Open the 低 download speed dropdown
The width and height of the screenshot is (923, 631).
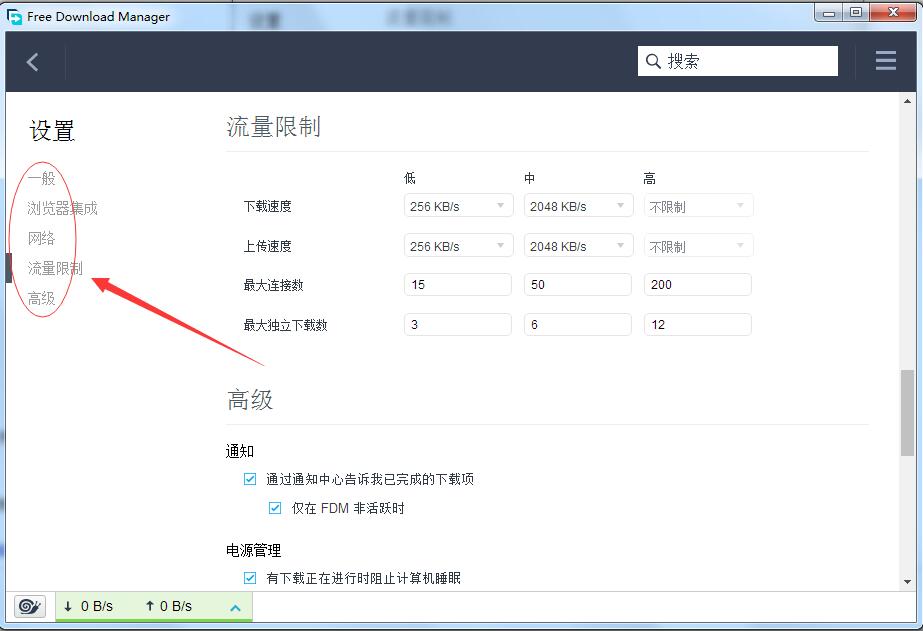pos(457,205)
